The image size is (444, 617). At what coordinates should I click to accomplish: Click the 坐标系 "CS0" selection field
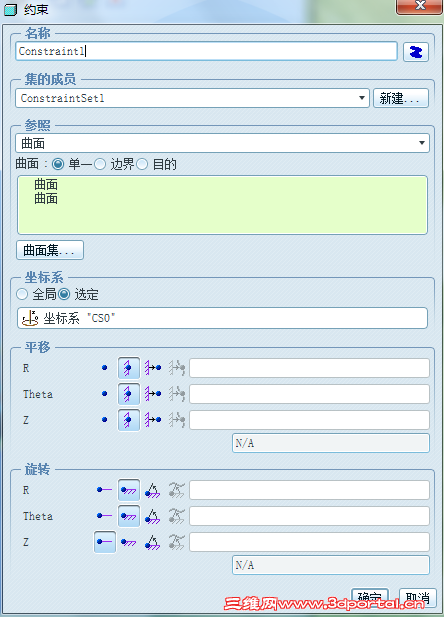[x=222, y=318]
